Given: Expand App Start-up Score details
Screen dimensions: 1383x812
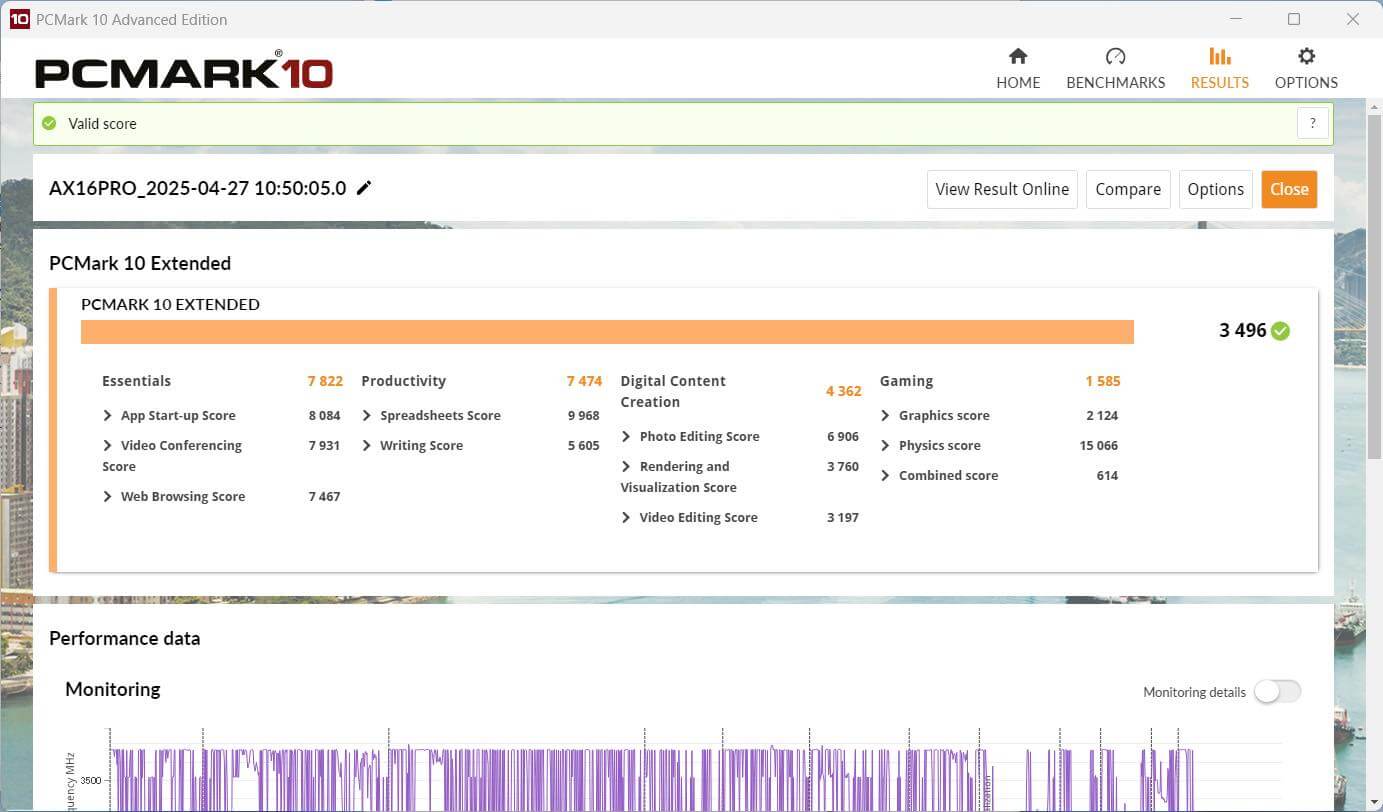Looking at the screenshot, I should click(107, 416).
